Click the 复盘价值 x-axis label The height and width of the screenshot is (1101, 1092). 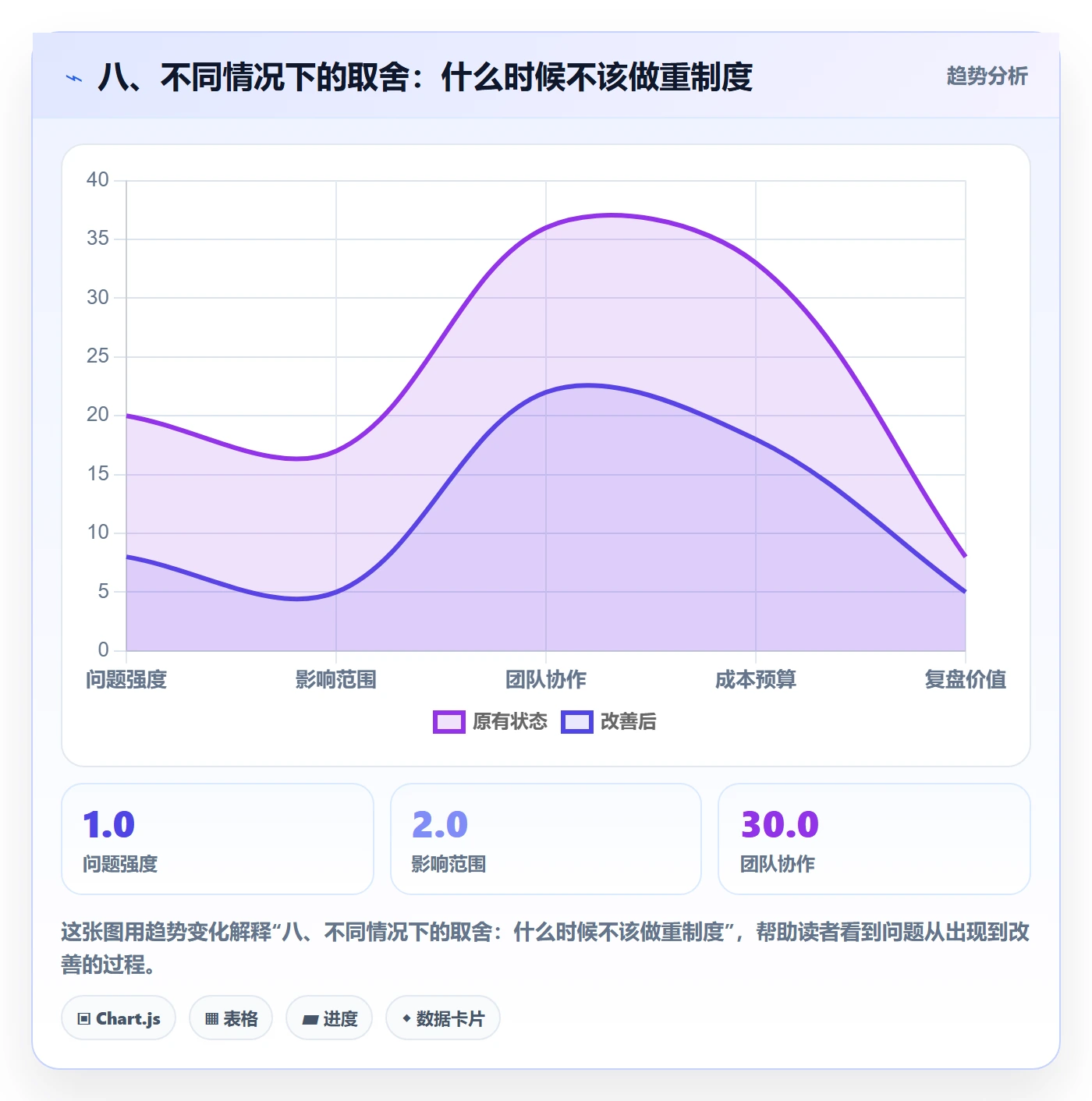pyautogui.click(x=966, y=680)
